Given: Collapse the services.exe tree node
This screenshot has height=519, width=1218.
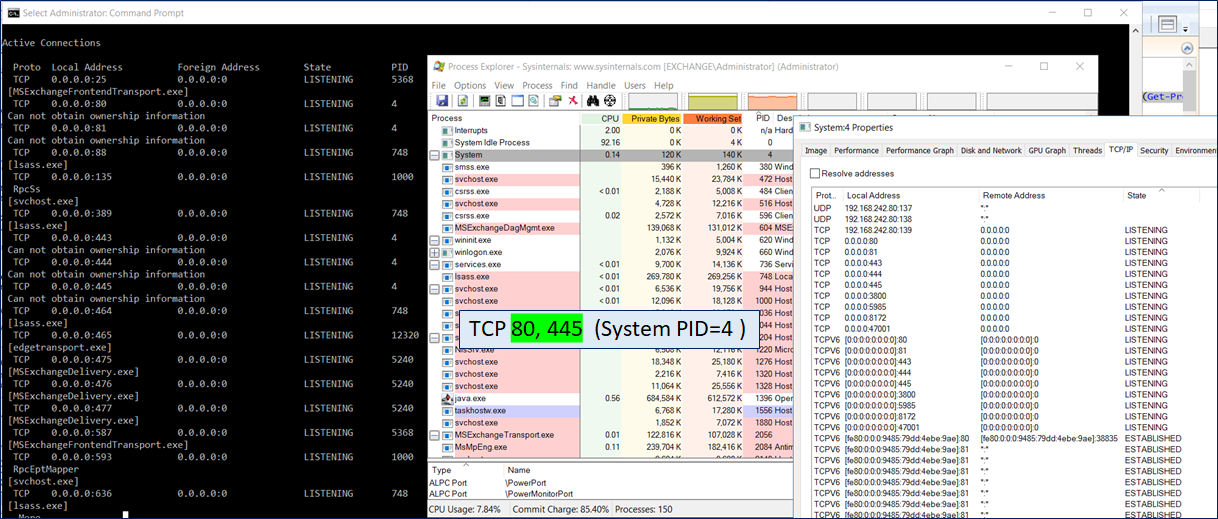Looking at the screenshot, I should coord(435,264).
